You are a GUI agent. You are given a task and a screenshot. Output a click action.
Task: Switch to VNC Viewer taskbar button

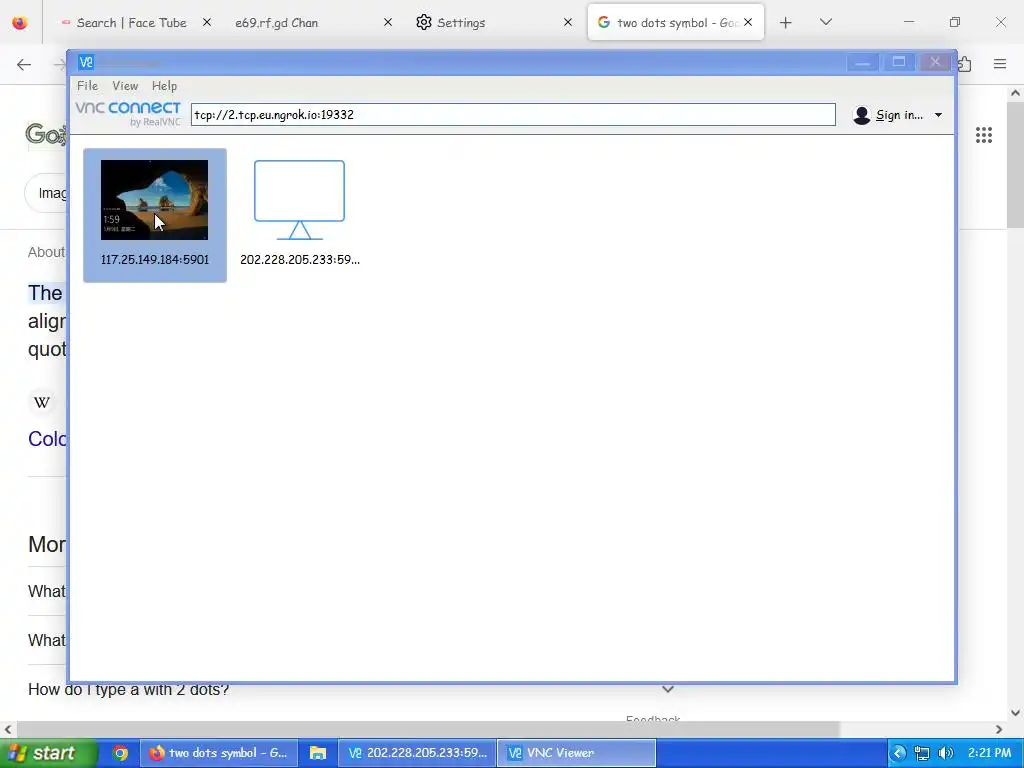tap(576, 753)
